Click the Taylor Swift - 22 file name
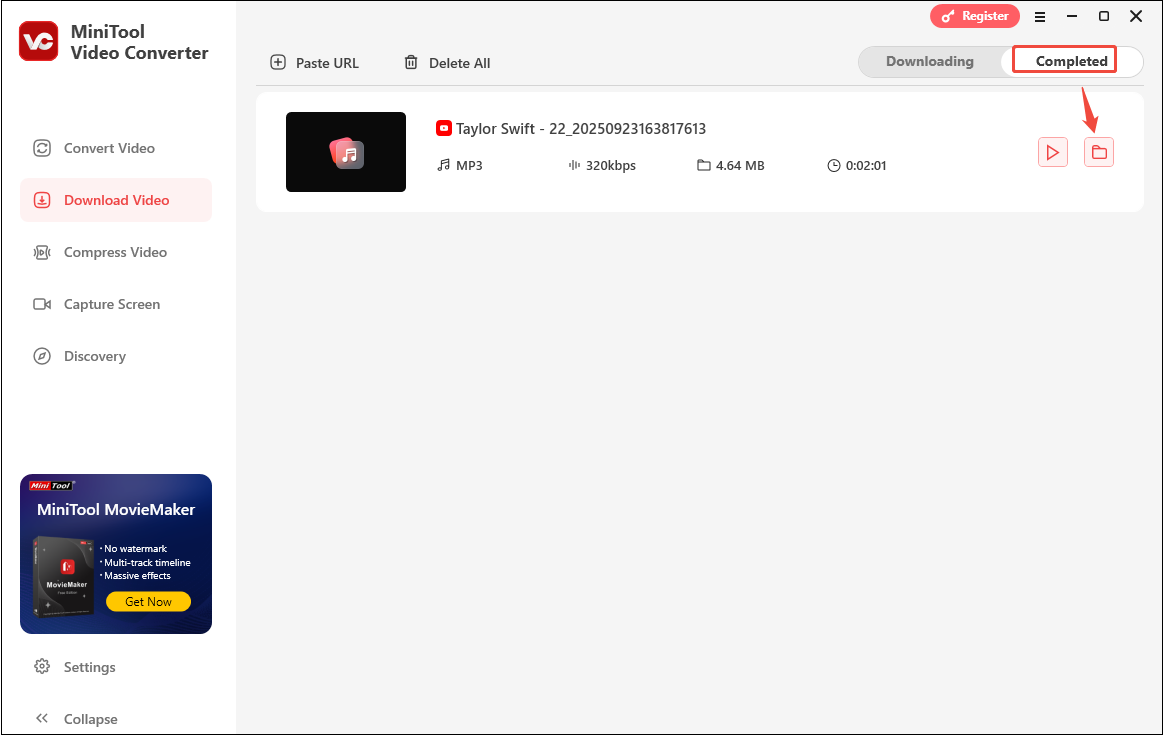Image resolution: width=1163 pixels, height=735 pixels. 581,129
